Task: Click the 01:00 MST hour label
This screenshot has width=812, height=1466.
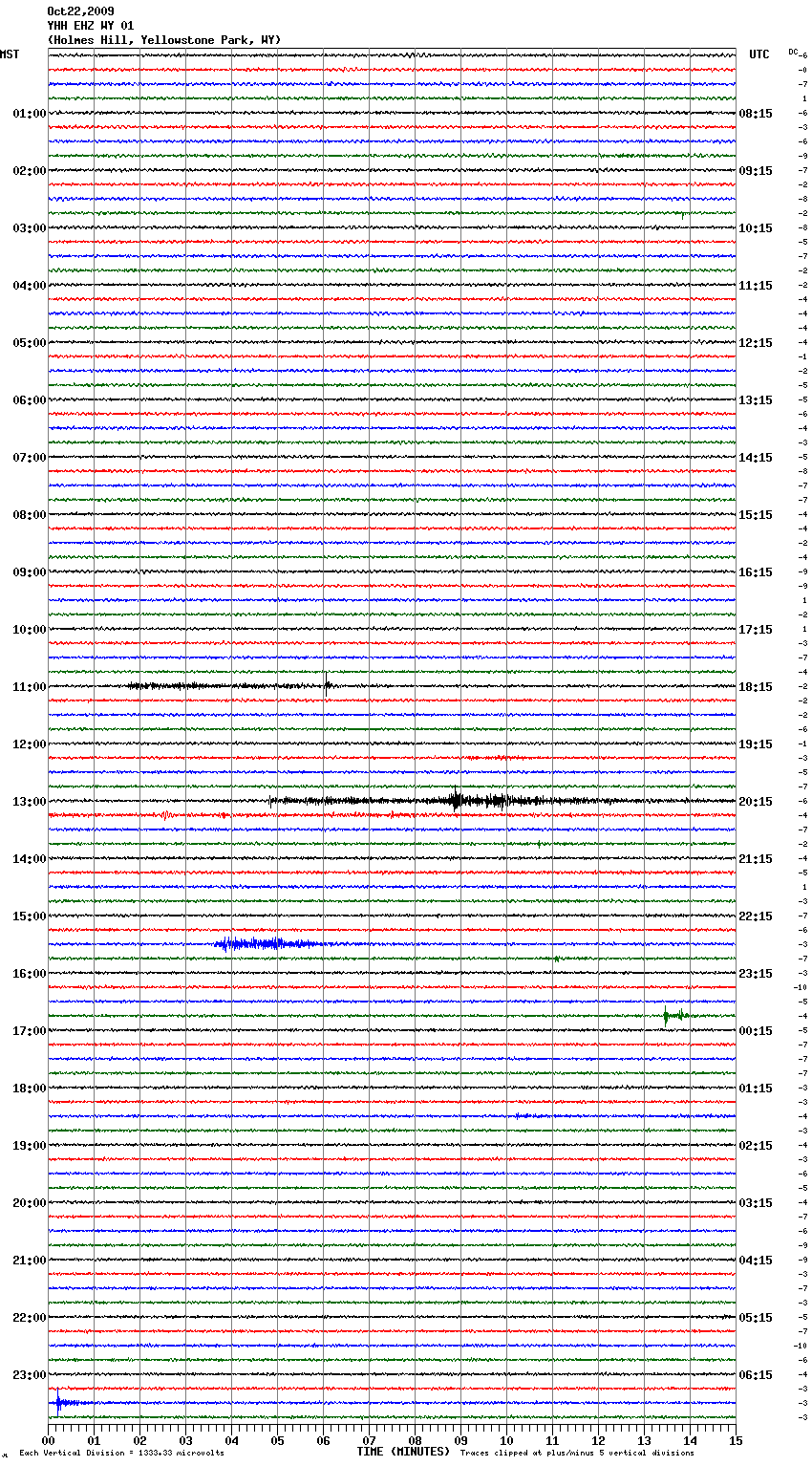Action: coord(30,114)
